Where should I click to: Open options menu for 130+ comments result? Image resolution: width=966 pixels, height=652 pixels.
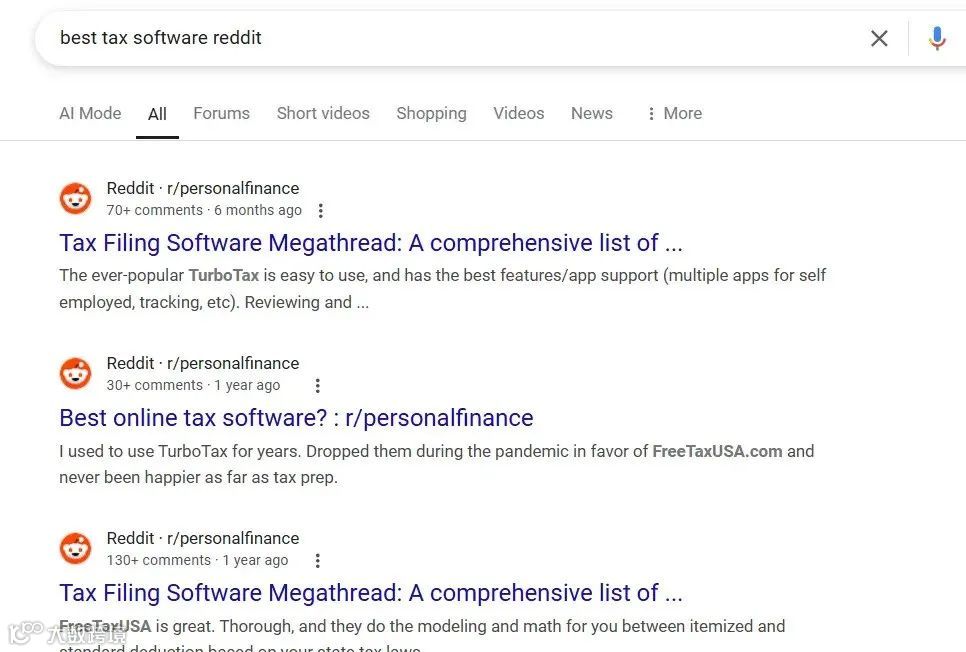point(317,561)
